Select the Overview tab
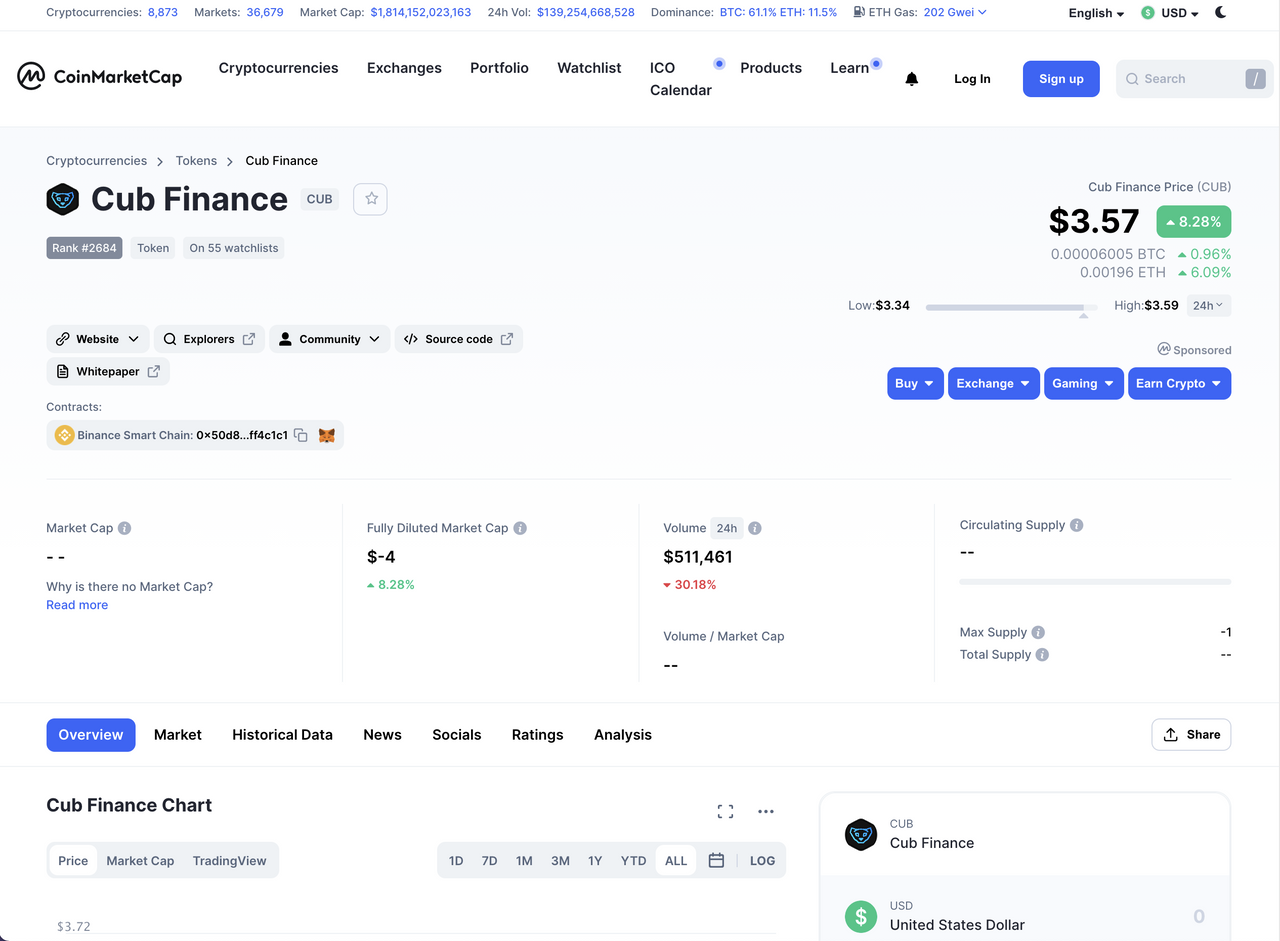The height and width of the screenshot is (941, 1280). point(91,734)
